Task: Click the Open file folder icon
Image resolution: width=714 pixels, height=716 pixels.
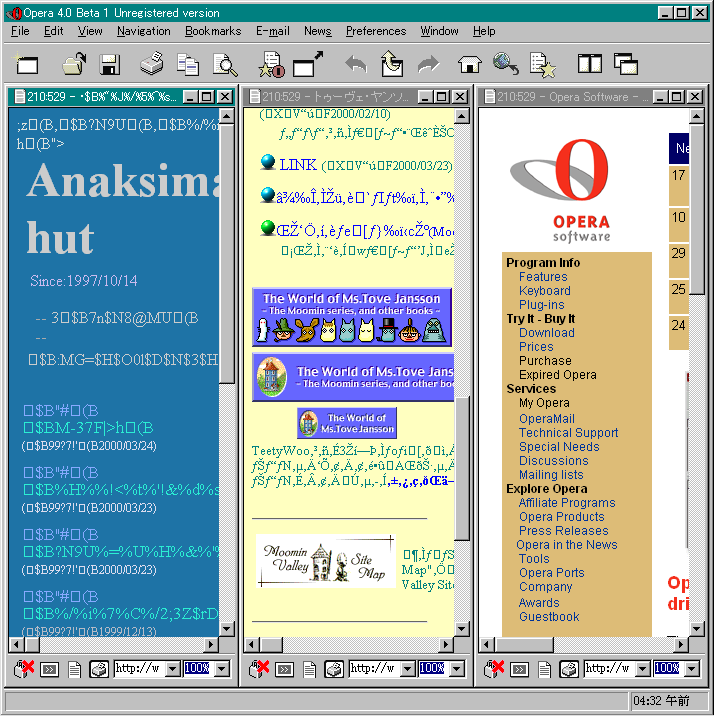Action: [74, 64]
